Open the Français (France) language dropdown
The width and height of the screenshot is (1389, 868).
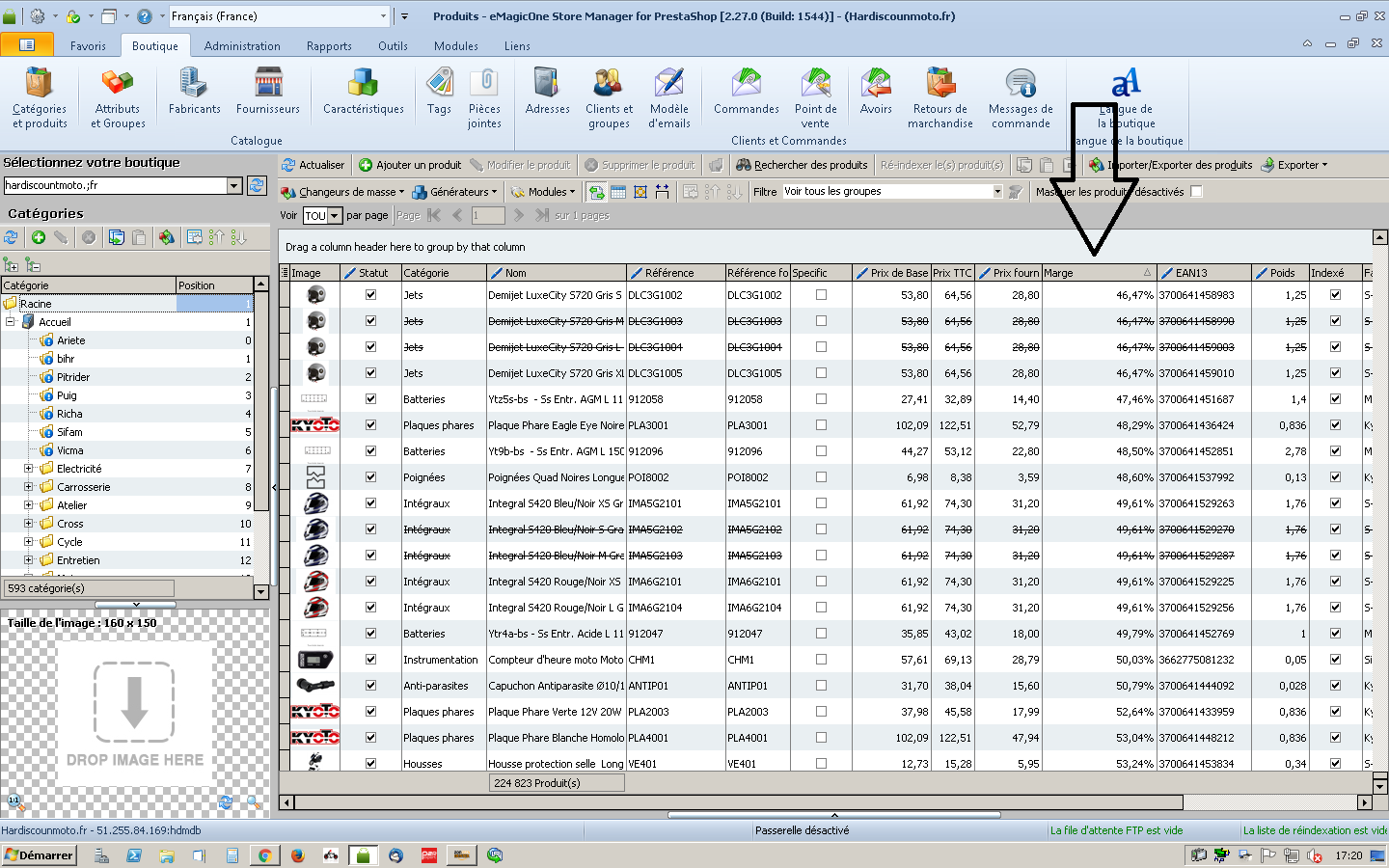tap(383, 16)
